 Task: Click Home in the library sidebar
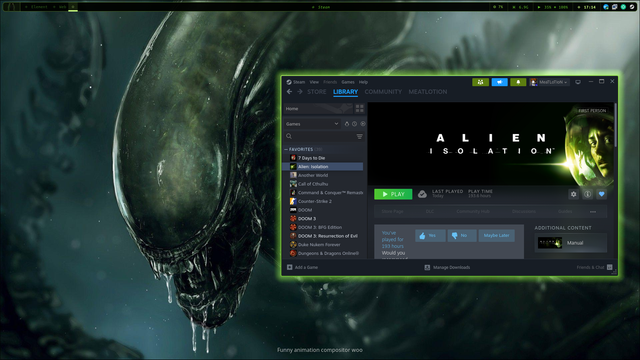coord(318,109)
